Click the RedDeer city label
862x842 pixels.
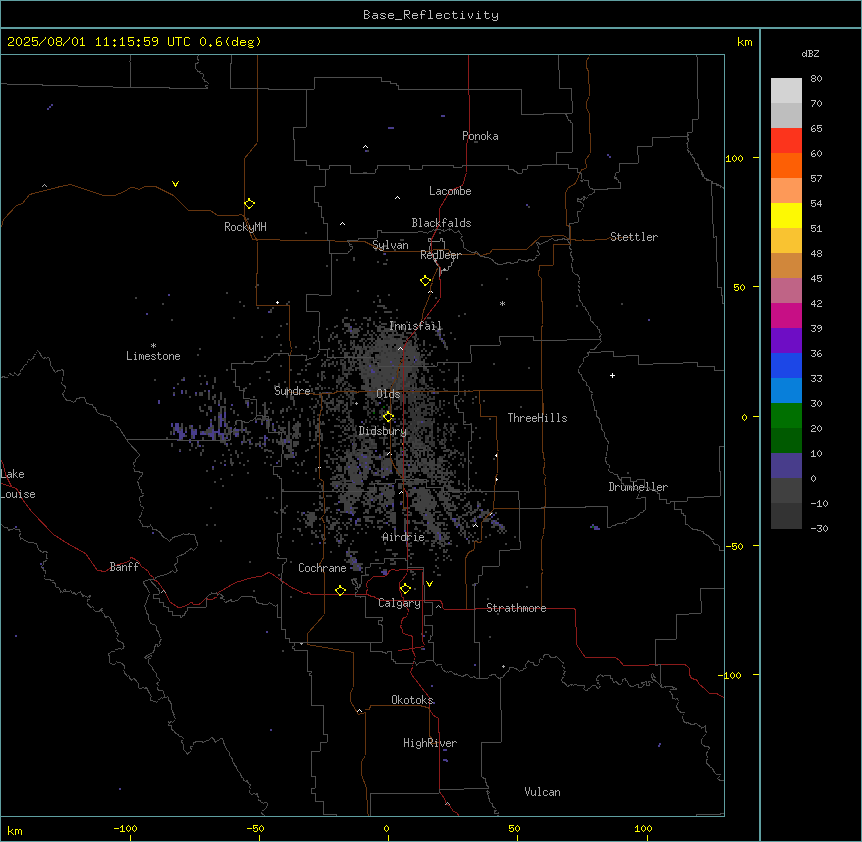click(441, 255)
